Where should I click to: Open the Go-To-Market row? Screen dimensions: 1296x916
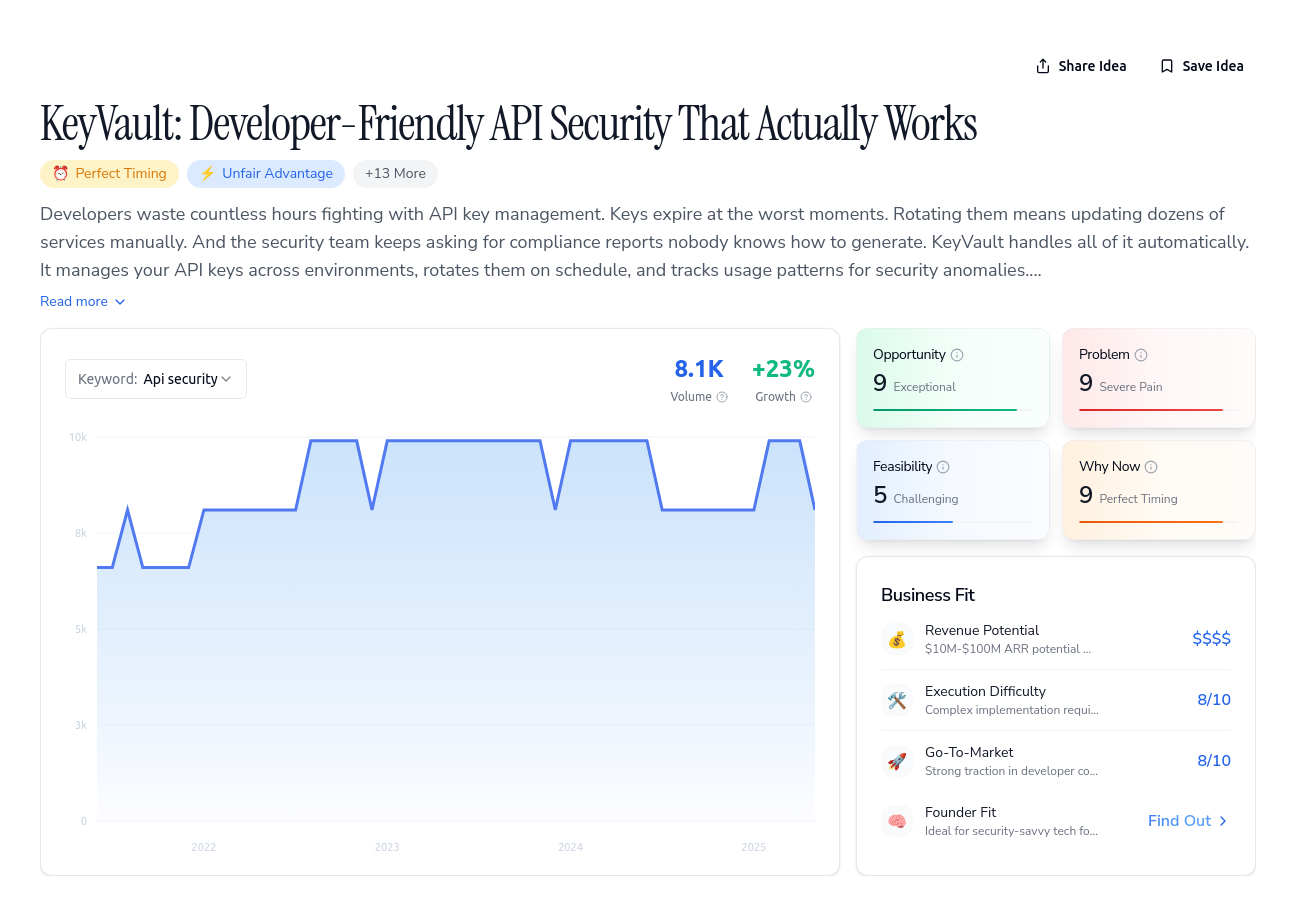coord(1056,761)
